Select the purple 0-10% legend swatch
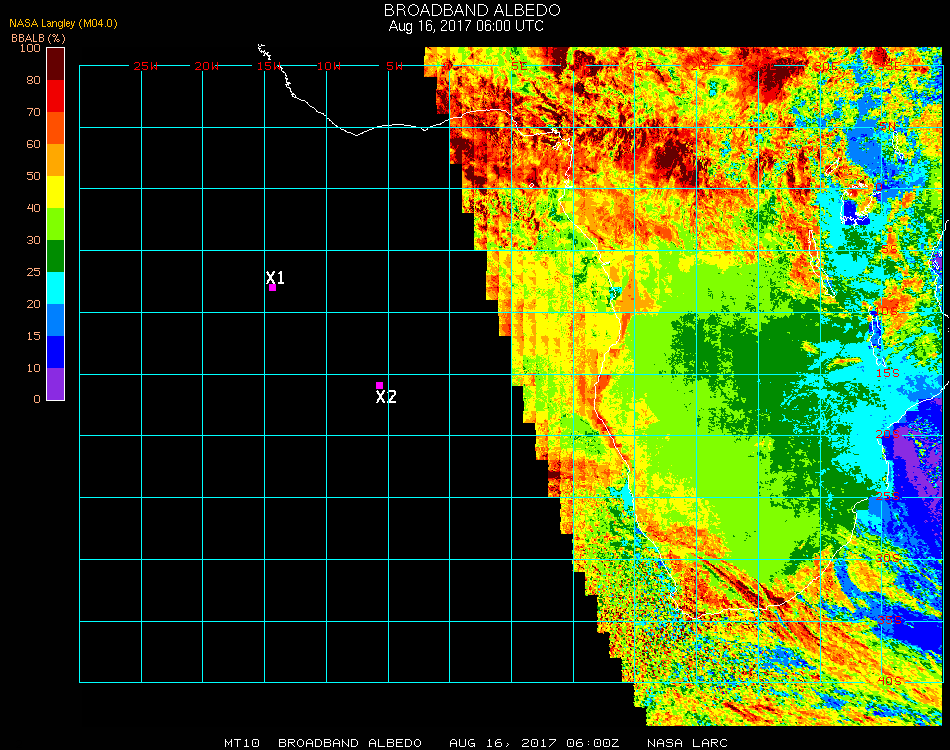 click(x=56, y=384)
